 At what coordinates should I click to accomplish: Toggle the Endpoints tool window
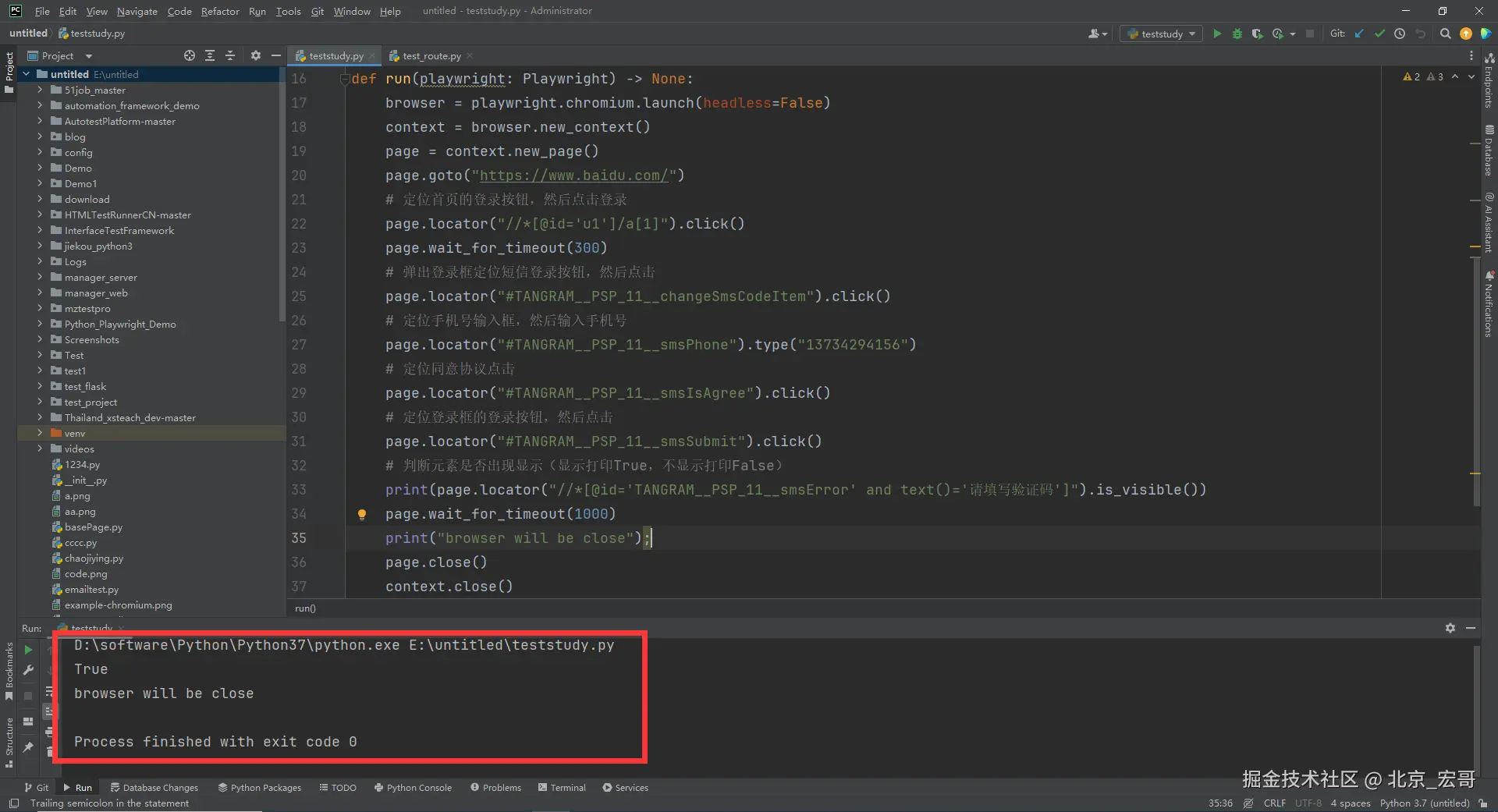point(1489,81)
